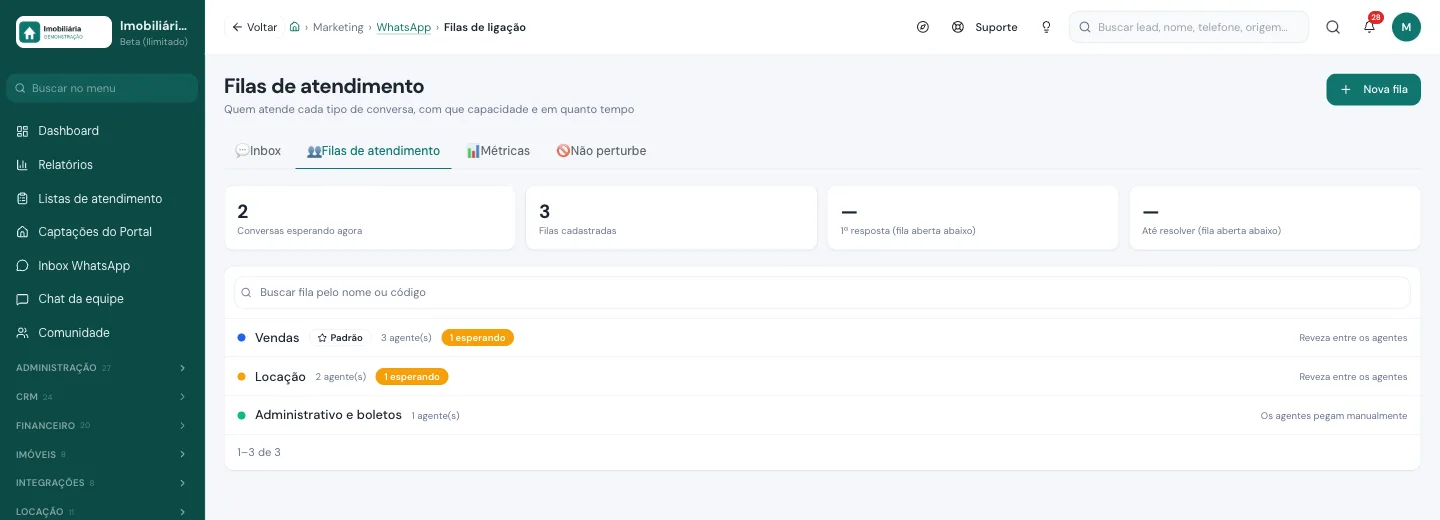
Task: Open Listas de atendimento in sidebar
Action: [102, 199]
